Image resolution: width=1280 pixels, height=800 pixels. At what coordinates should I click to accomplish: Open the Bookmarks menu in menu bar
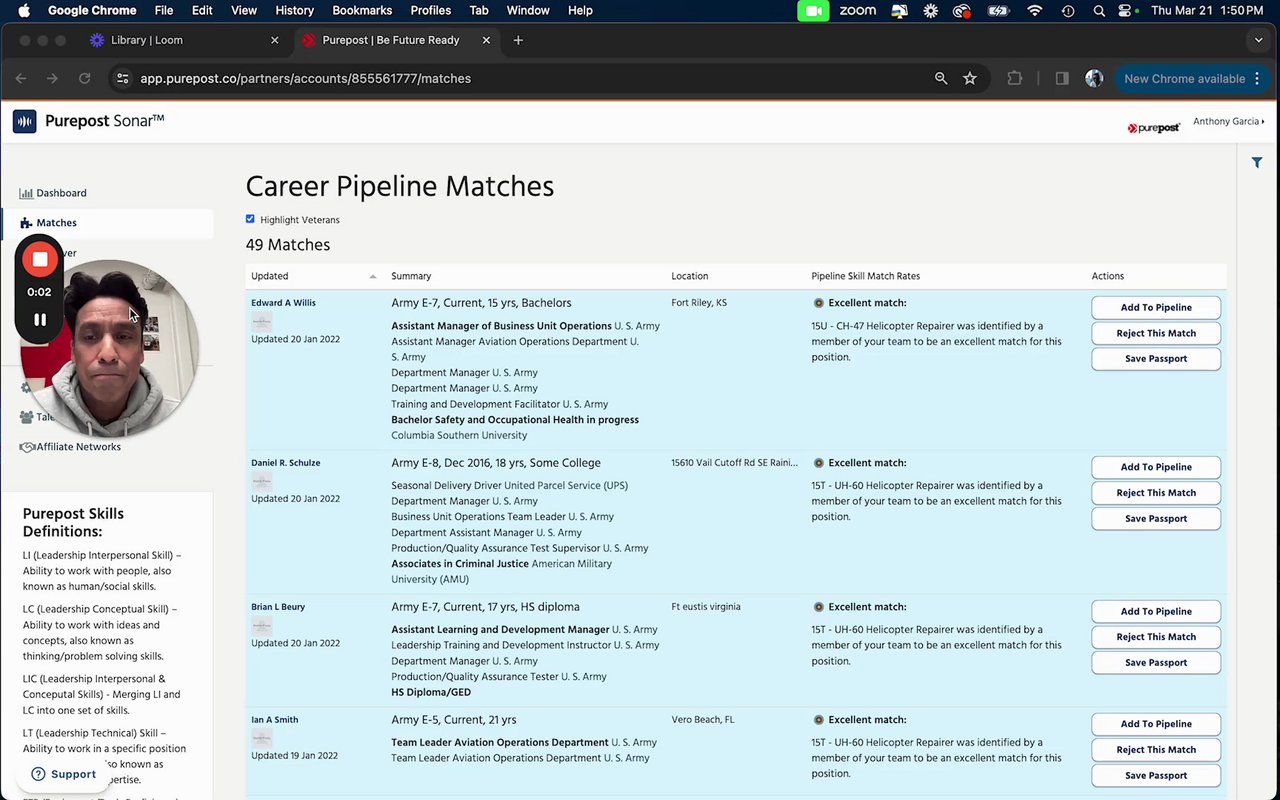coord(362,11)
